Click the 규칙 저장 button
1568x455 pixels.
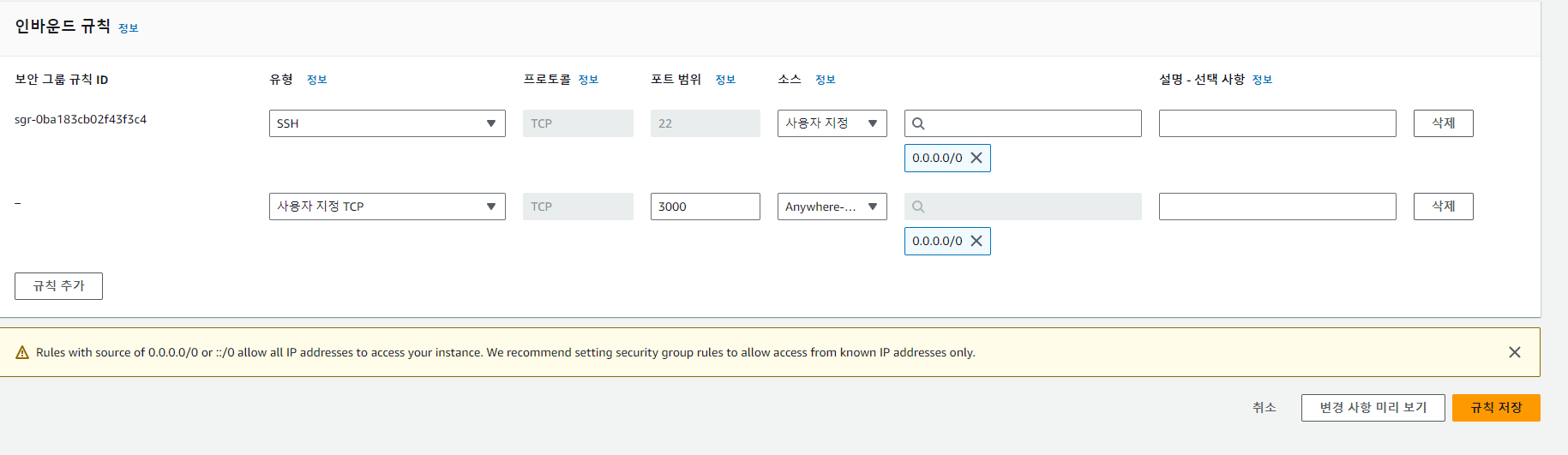point(1496,408)
